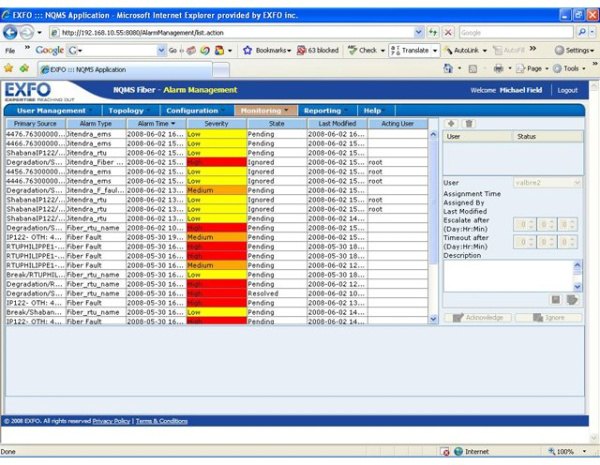Switch to the Reporting tab
600x465 pixels.
click(x=322, y=110)
